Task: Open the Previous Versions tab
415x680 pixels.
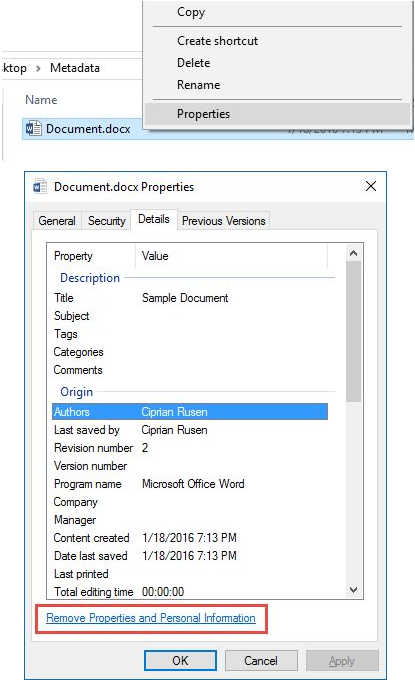Action: [x=223, y=221]
